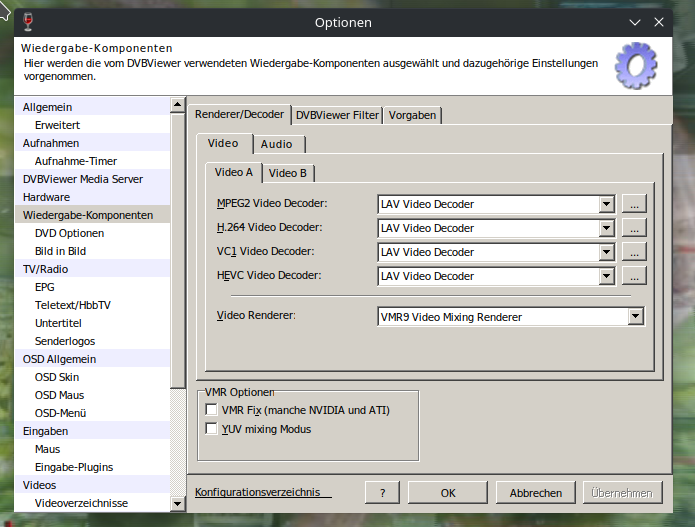
Task: Open H.264 Video Decoder settings button
Action: 633,228
